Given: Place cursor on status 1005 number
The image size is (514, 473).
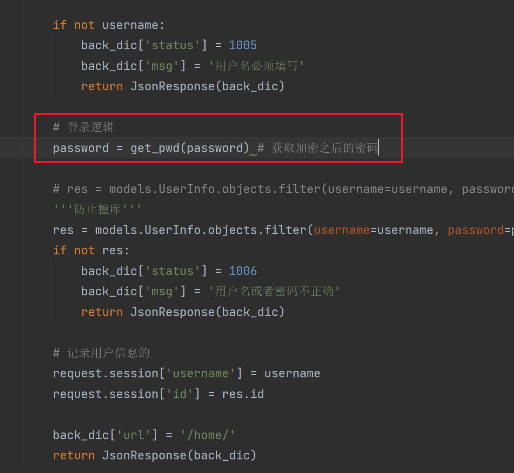Looking at the screenshot, I should (243, 45).
